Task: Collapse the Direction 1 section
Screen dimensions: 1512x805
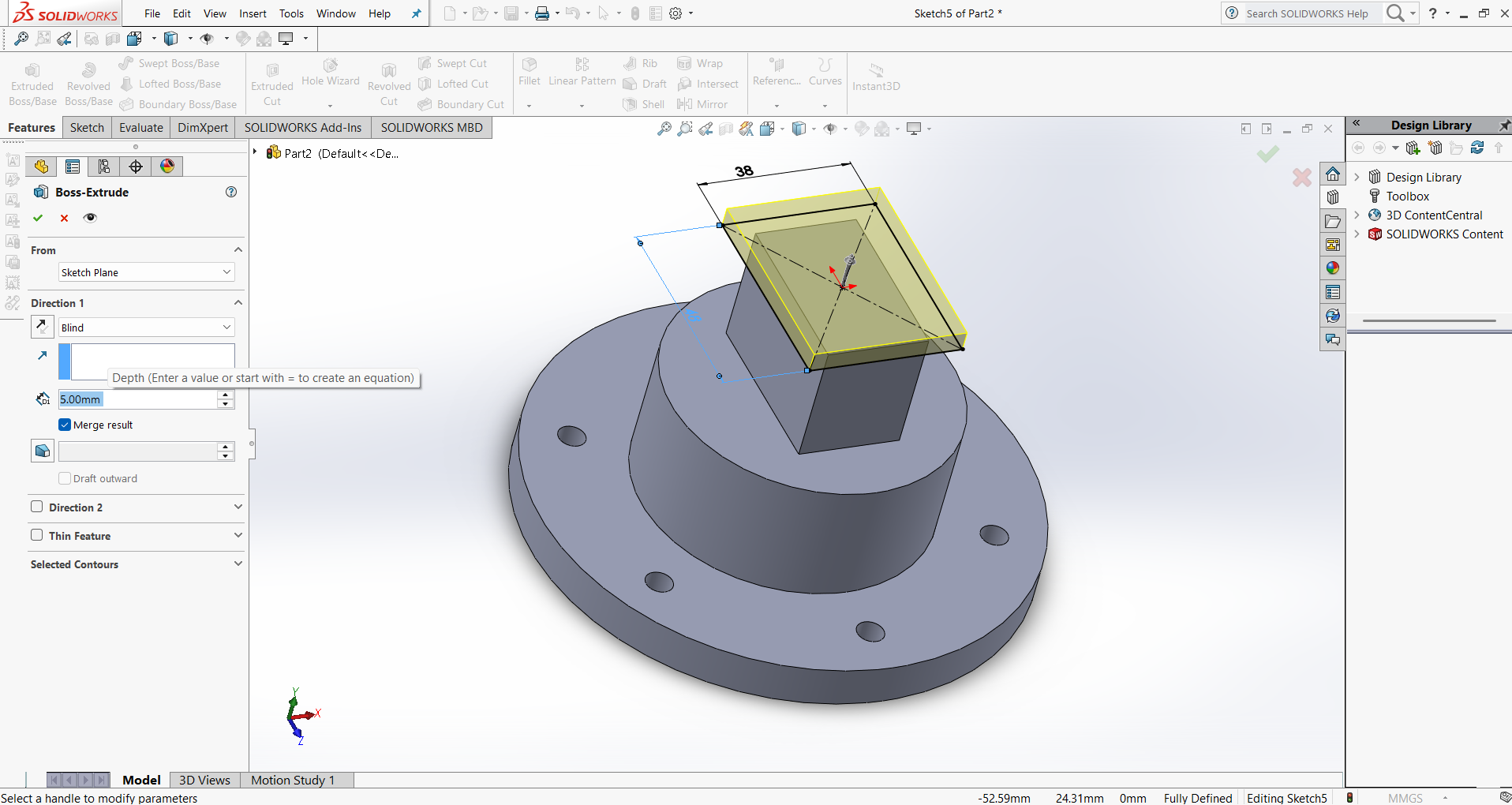Action: (238, 303)
